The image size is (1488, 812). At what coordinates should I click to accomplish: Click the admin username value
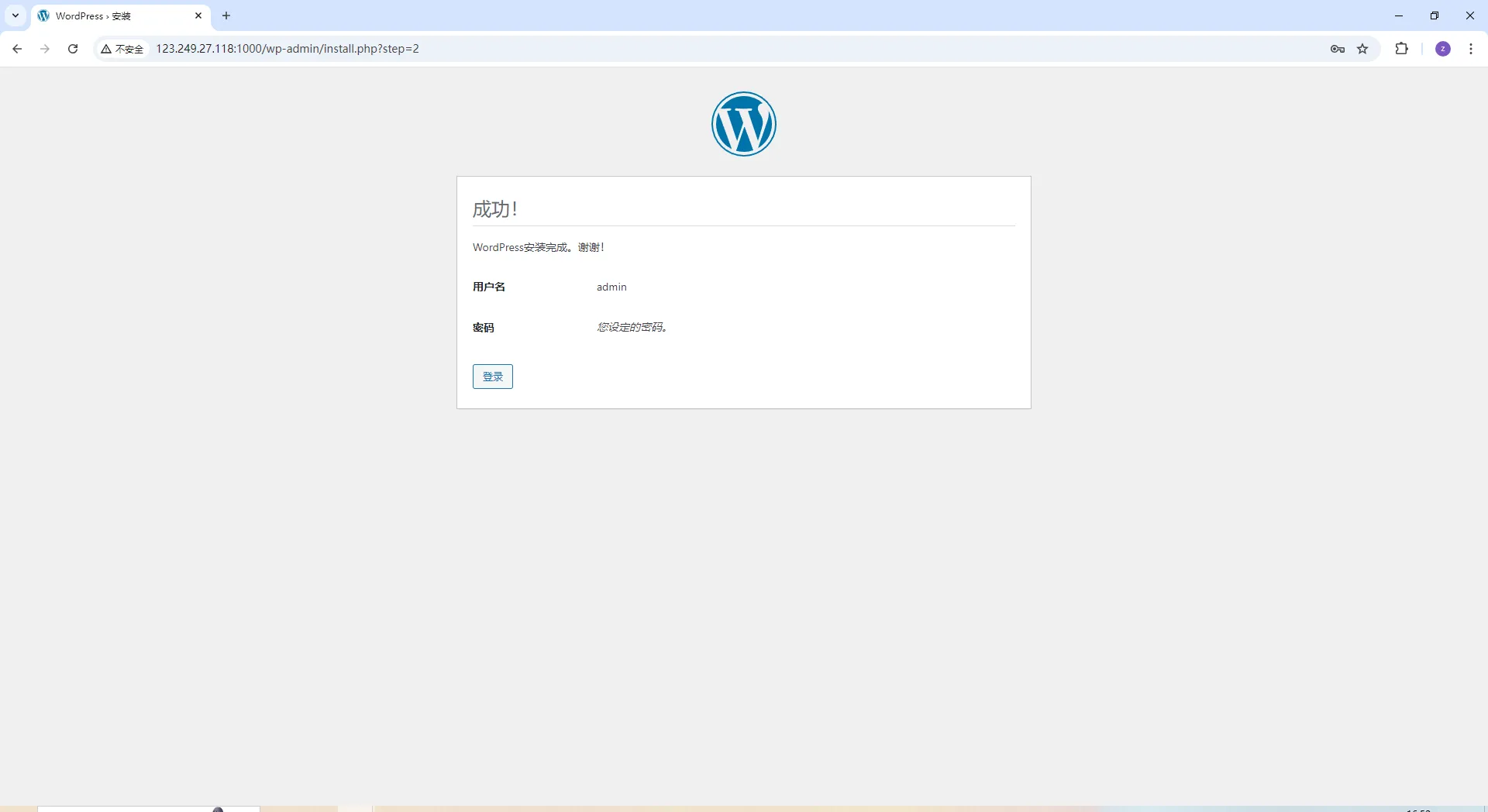point(611,287)
